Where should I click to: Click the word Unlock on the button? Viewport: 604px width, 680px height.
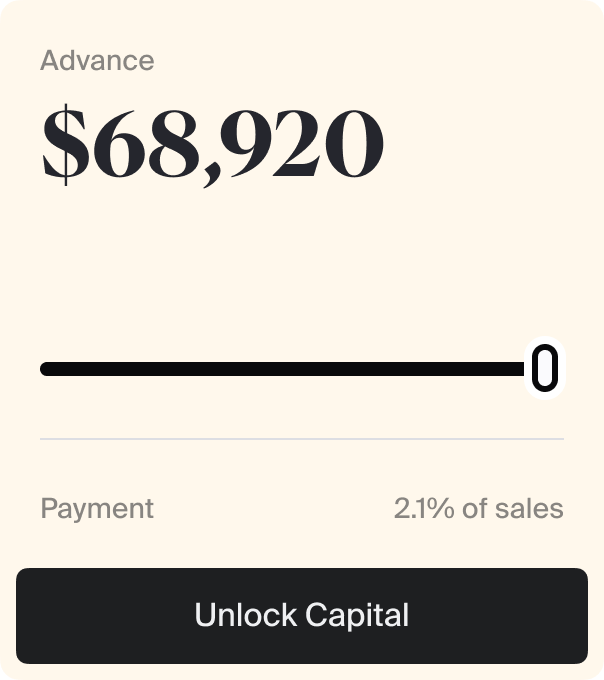click(246, 615)
